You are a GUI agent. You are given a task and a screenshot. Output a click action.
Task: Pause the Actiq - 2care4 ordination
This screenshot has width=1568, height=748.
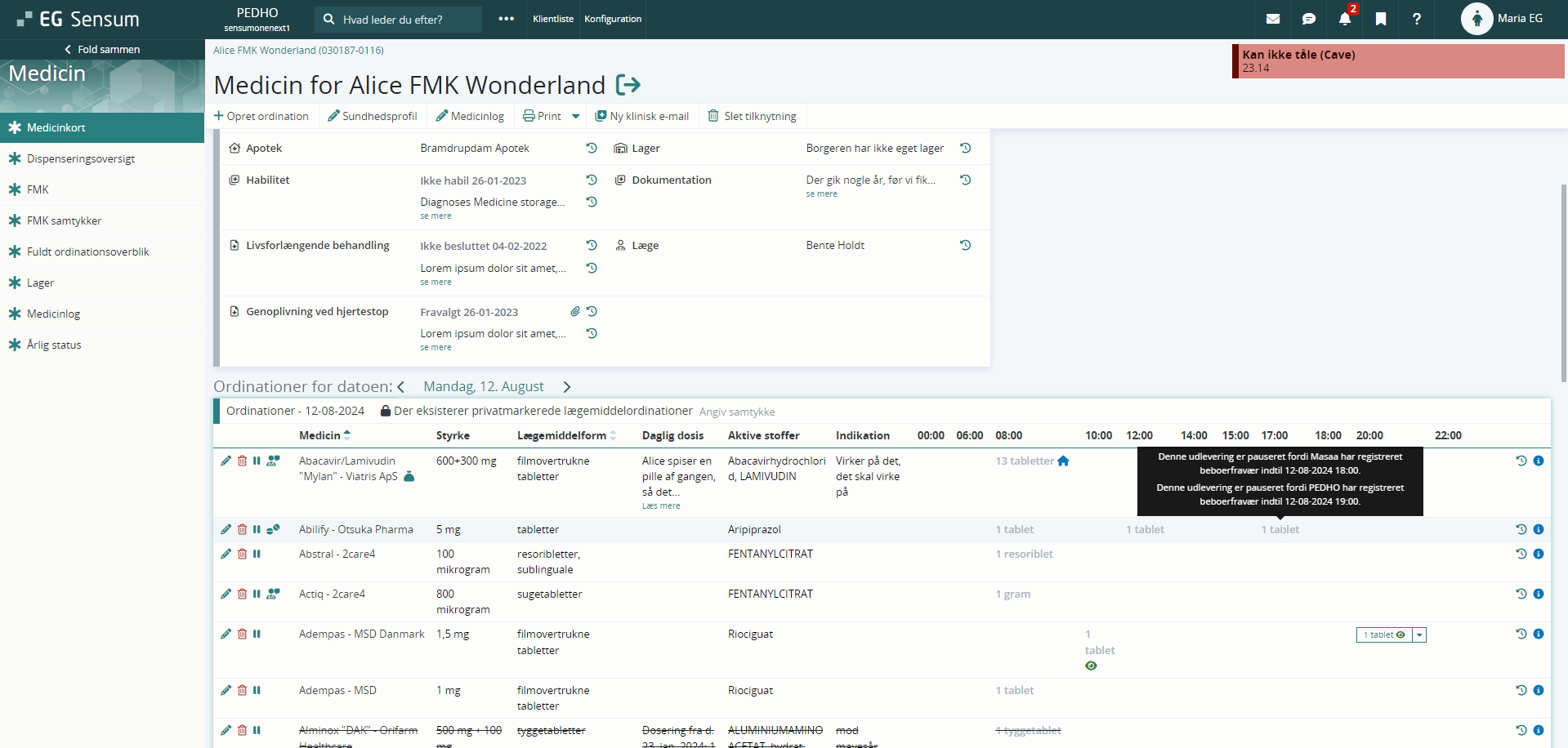tap(257, 594)
